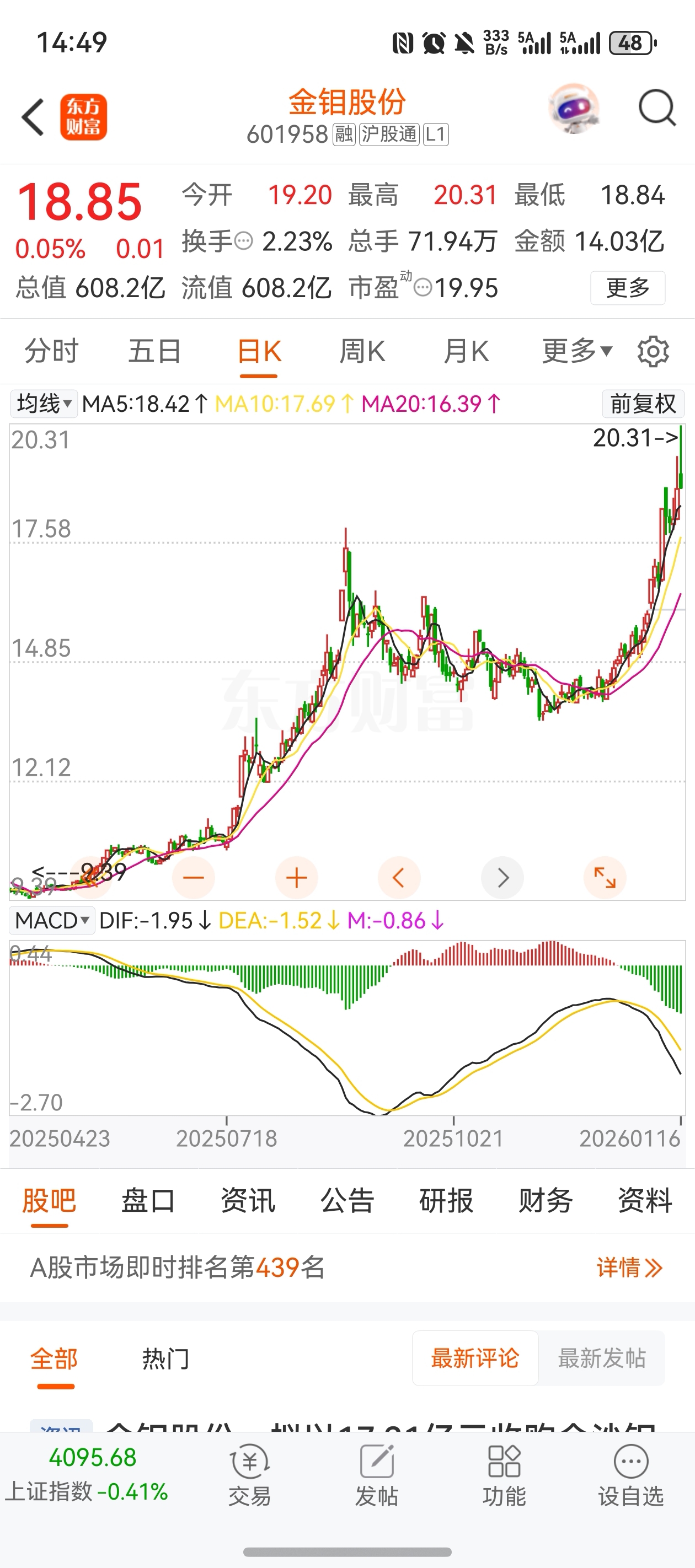Screen dimensions: 695x1568
Task: Expand chart to fullscreen
Action: pos(605,878)
